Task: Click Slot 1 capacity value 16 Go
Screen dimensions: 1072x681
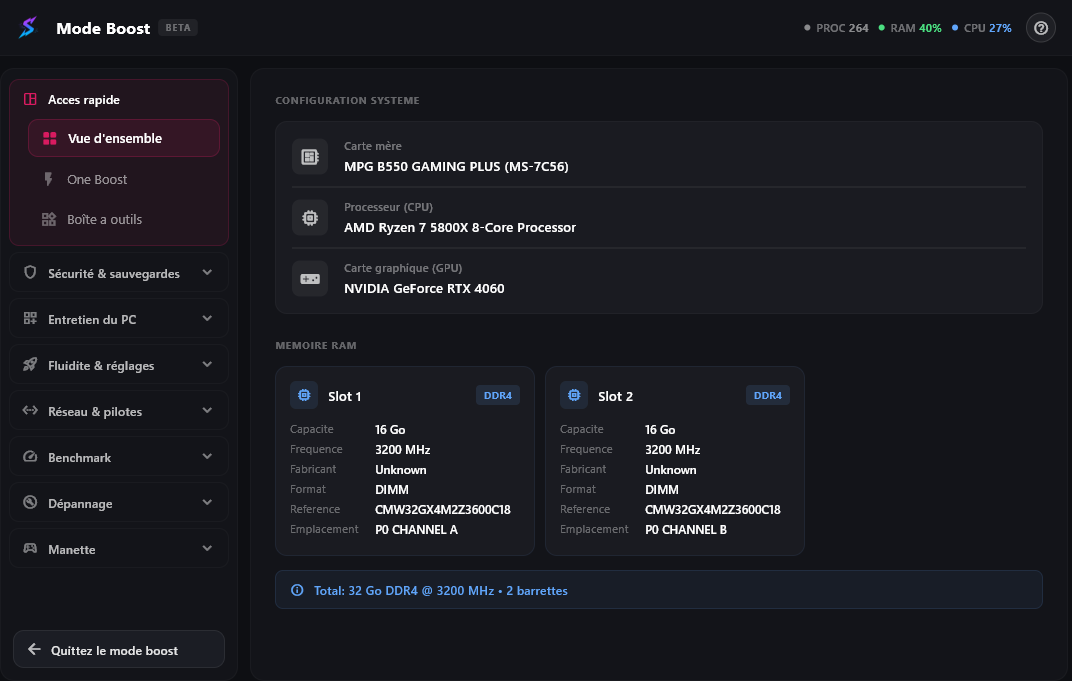Action: (390, 429)
